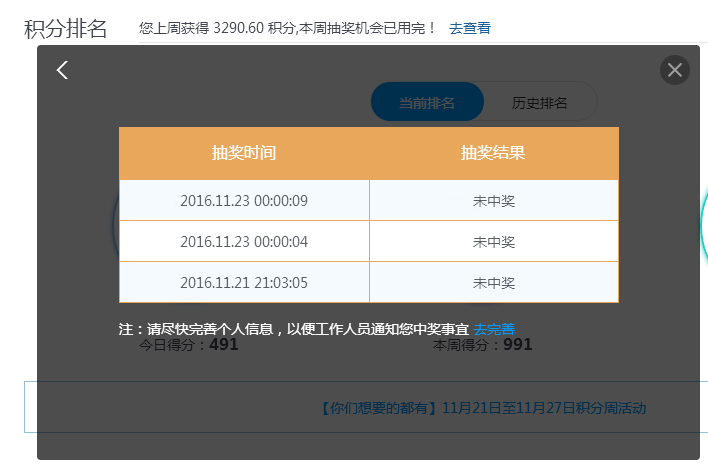Click the 去查看 link

coord(470,28)
